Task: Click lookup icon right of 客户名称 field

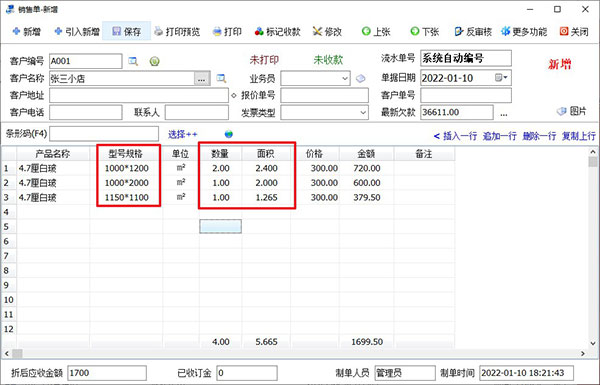Action: click(221, 78)
